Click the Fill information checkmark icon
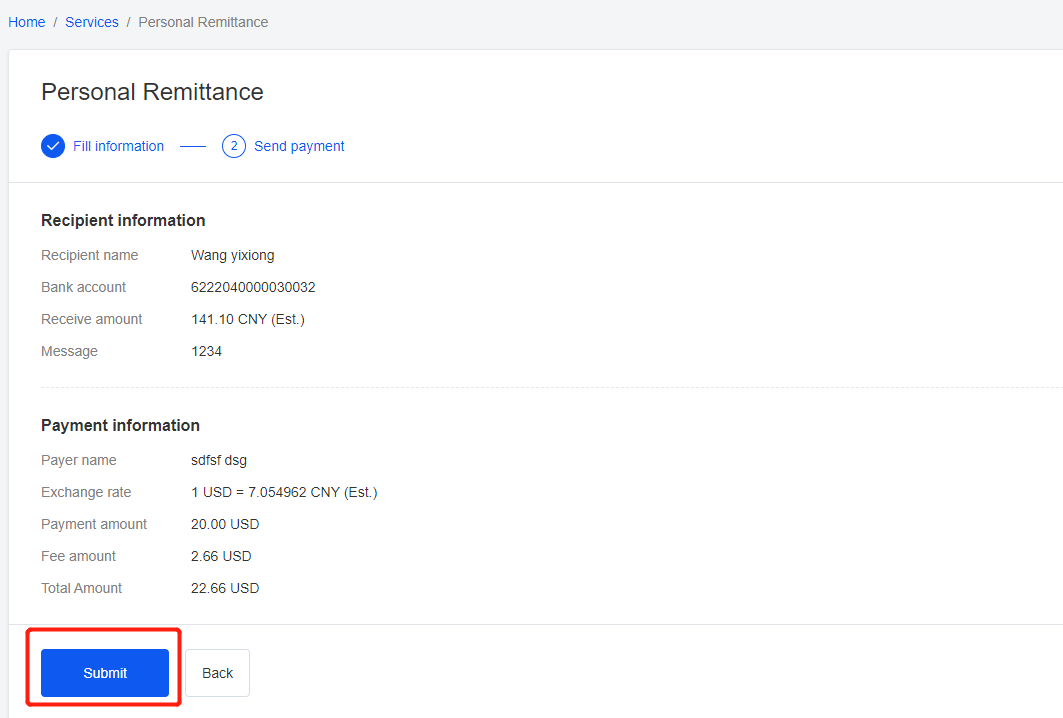 point(53,146)
